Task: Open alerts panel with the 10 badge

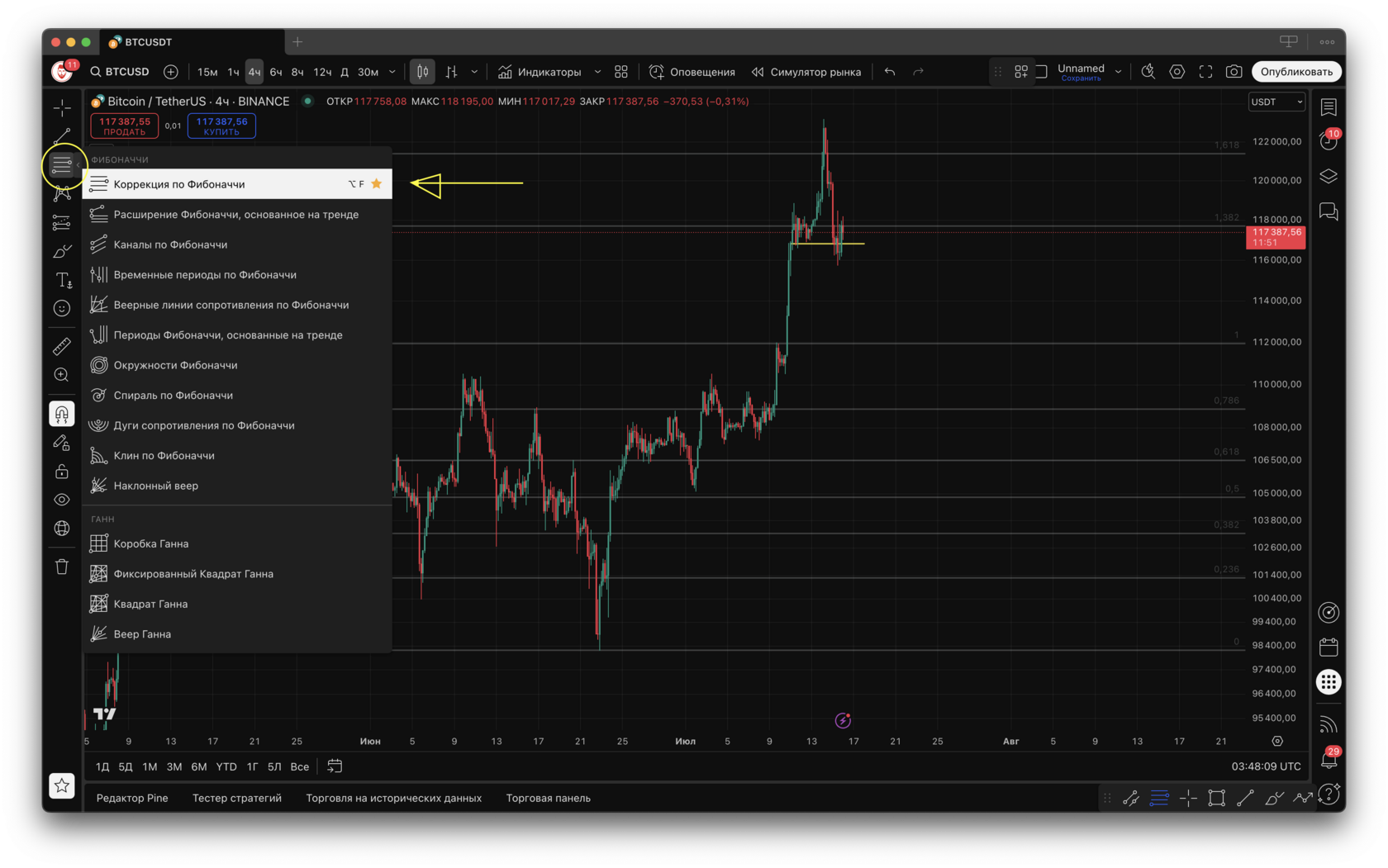Action: pyautogui.click(x=1329, y=141)
